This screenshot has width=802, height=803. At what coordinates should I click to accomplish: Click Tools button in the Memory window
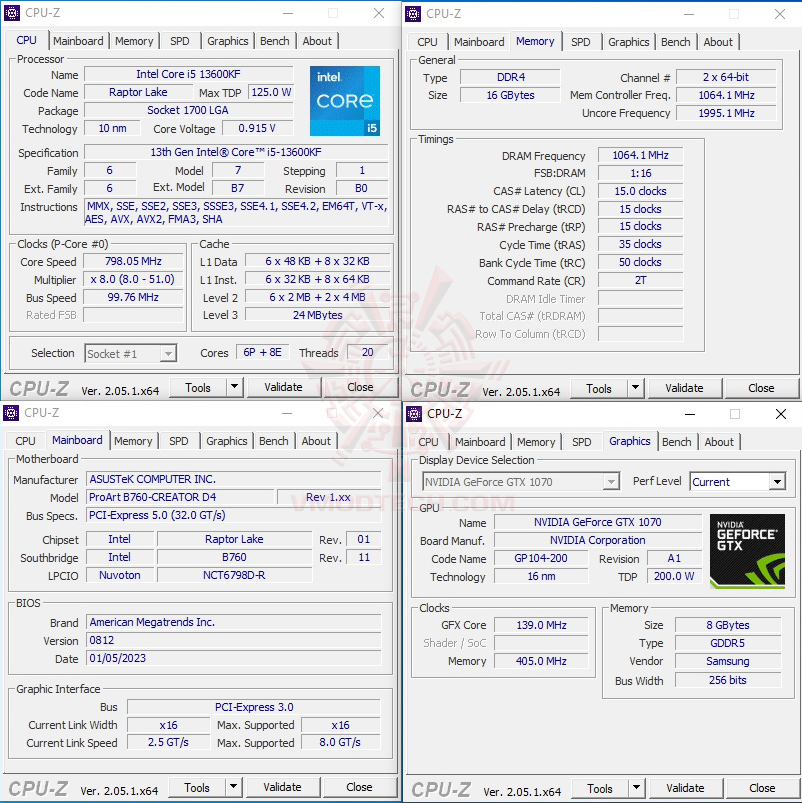pos(599,388)
